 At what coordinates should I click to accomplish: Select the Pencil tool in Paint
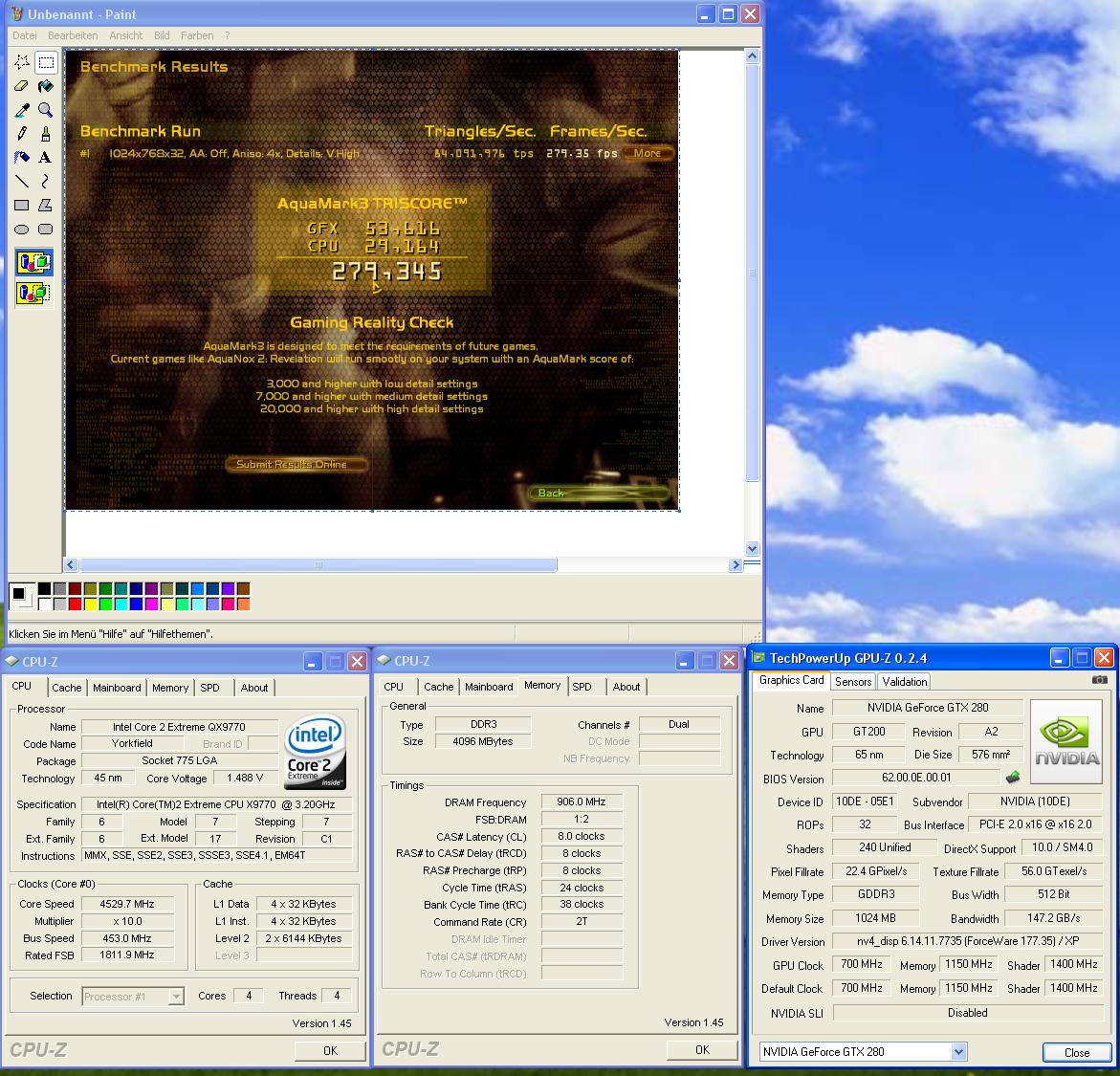22,134
